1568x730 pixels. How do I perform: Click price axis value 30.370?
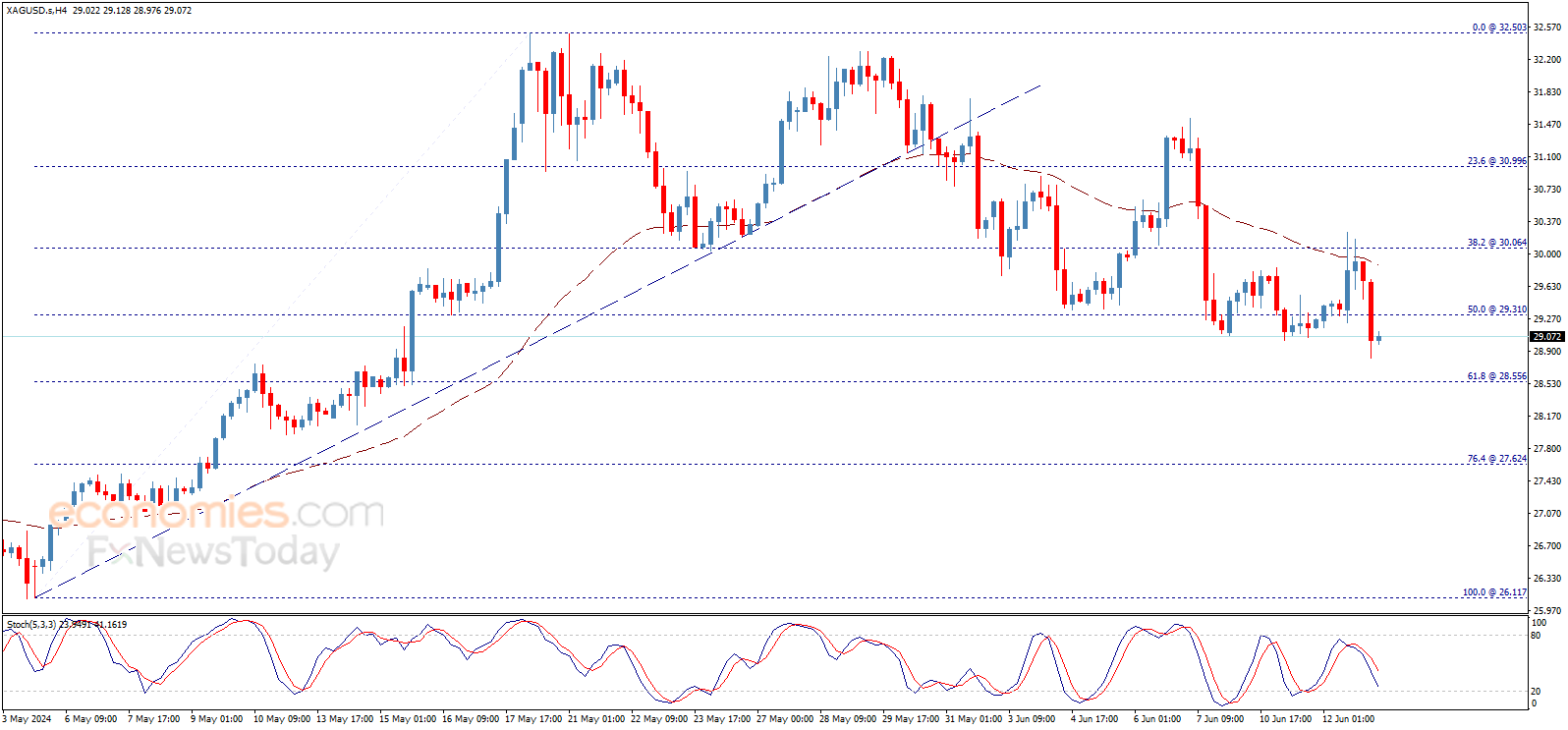1547,222
